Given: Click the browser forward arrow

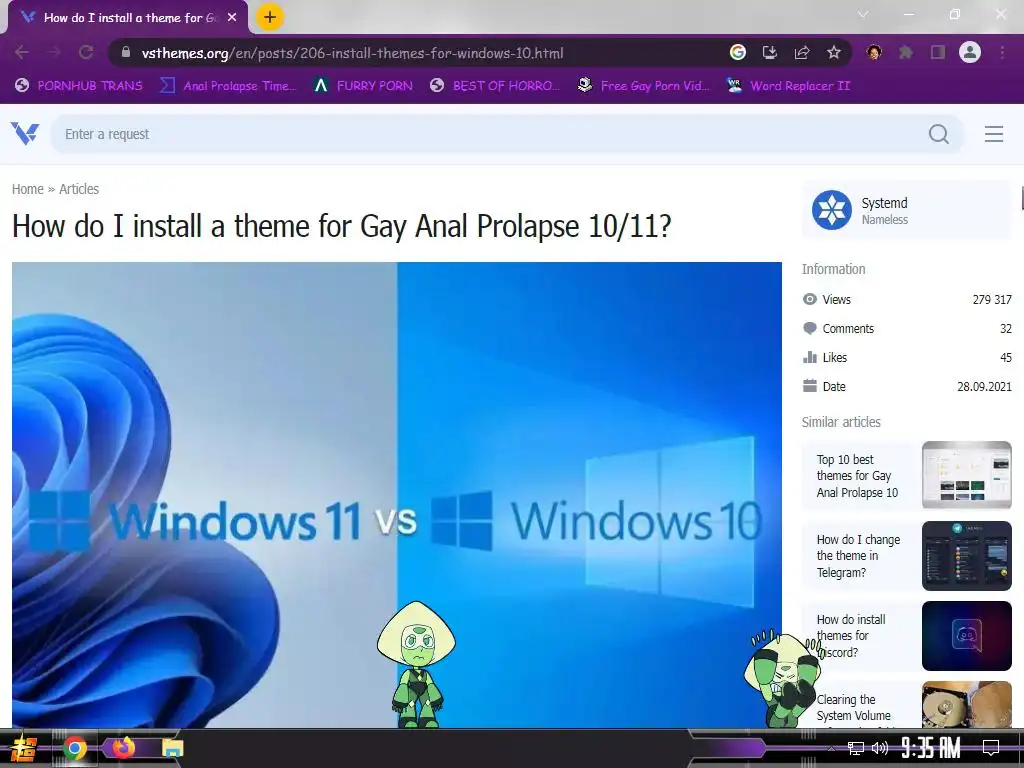Looking at the screenshot, I should [x=54, y=52].
